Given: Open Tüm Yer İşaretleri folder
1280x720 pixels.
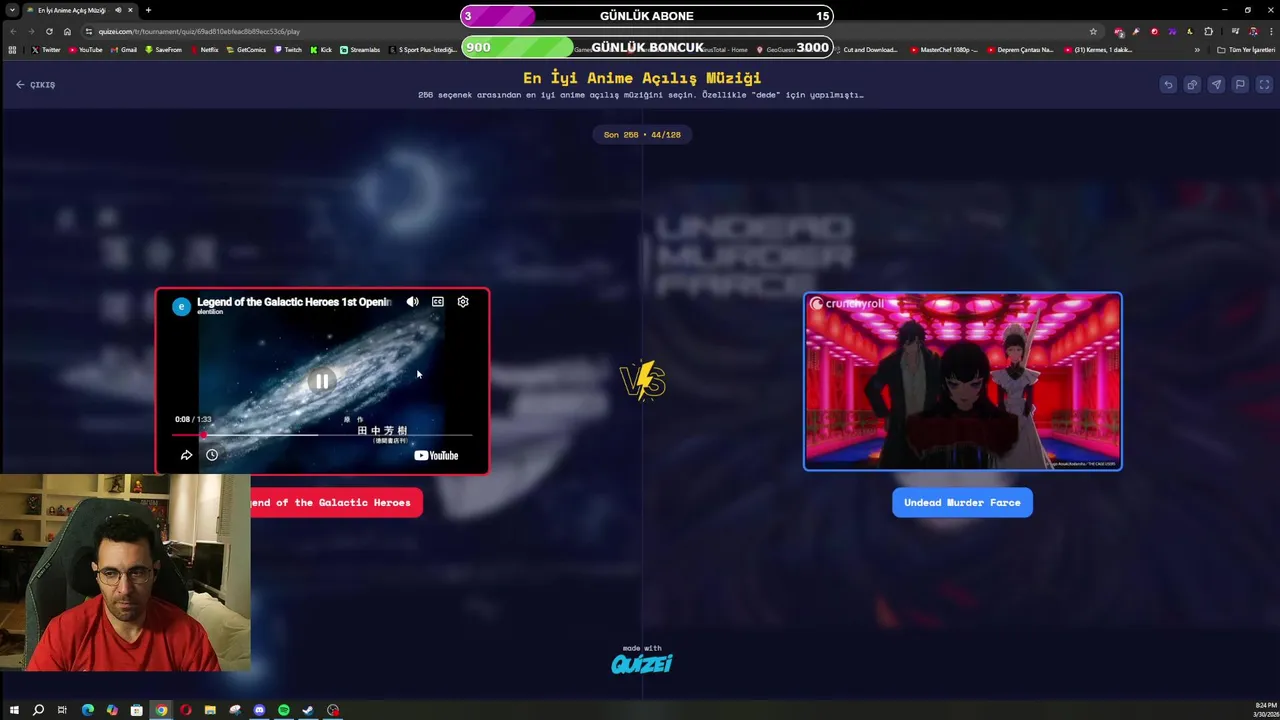Looking at the screenshot, I should tap(1248, 49).
